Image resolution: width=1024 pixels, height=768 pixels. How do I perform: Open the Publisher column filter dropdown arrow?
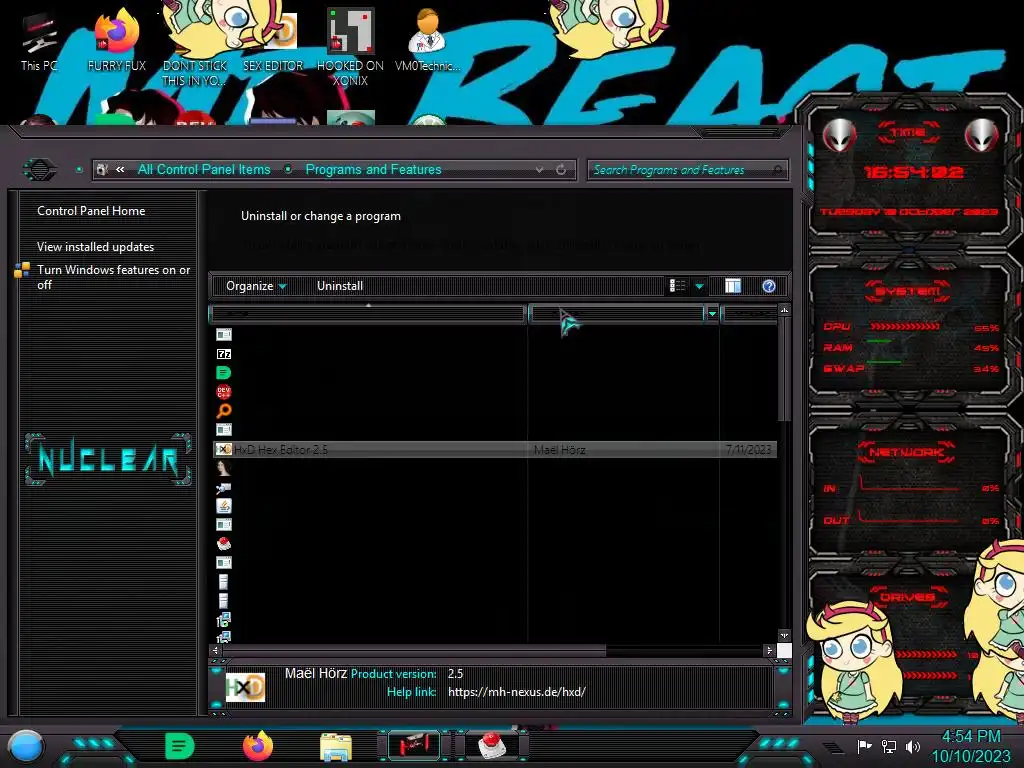click(x=712, y=314)
